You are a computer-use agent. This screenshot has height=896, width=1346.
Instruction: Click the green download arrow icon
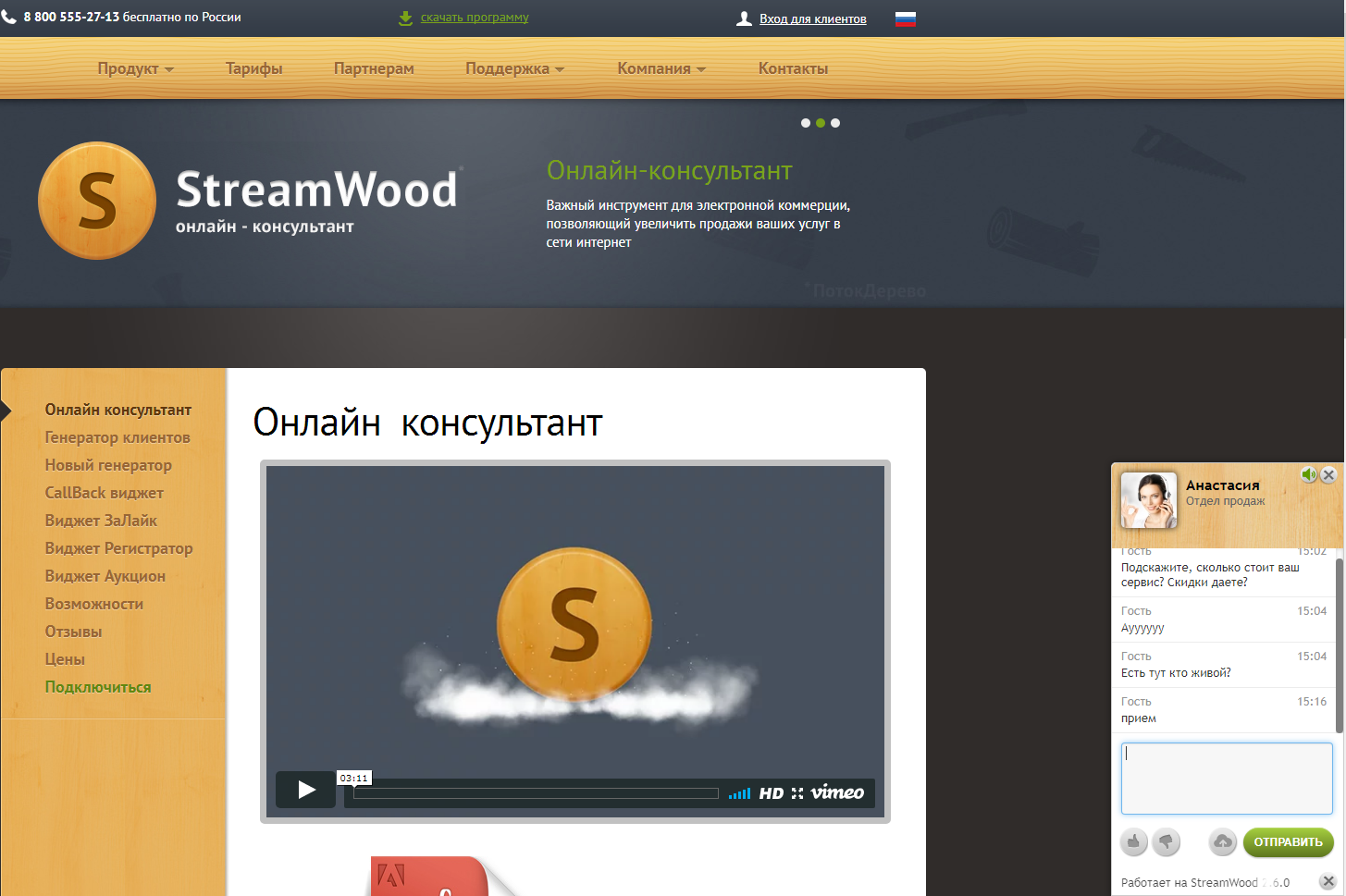click(405, 18)
